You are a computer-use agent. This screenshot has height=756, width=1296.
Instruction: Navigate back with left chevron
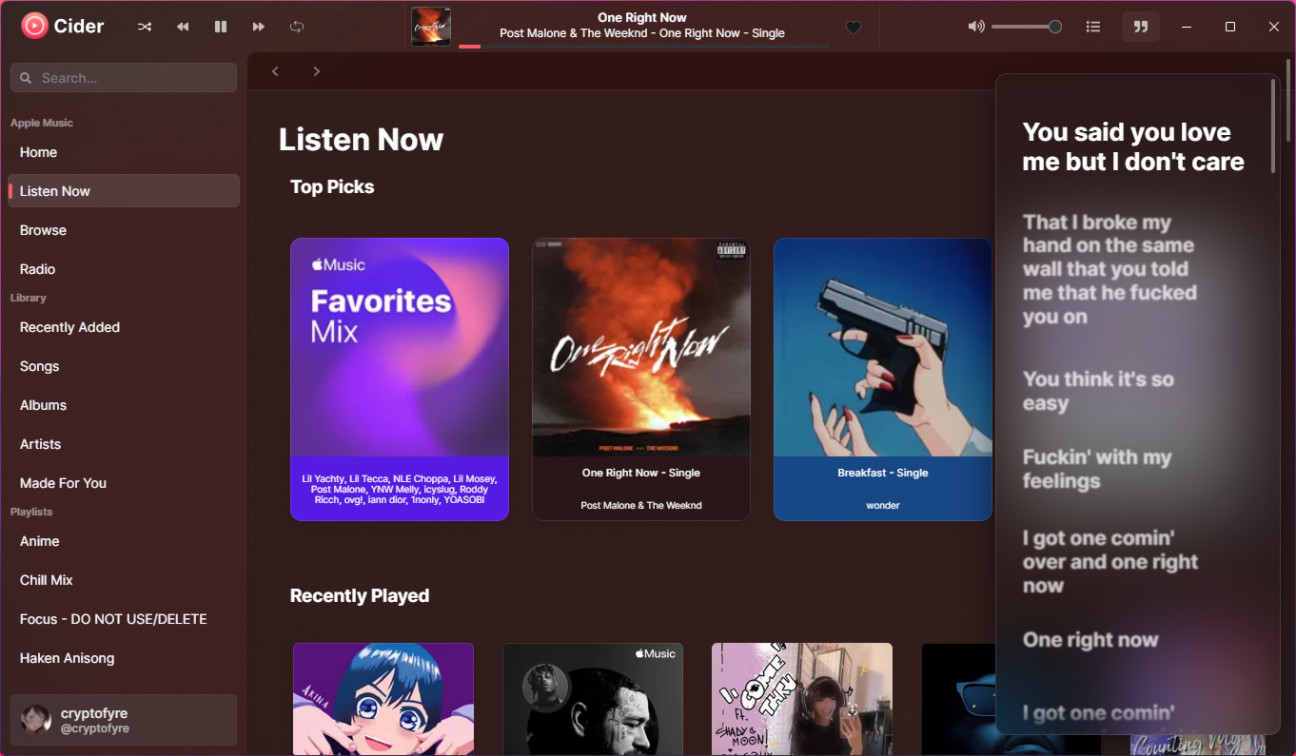pos(275,71)
